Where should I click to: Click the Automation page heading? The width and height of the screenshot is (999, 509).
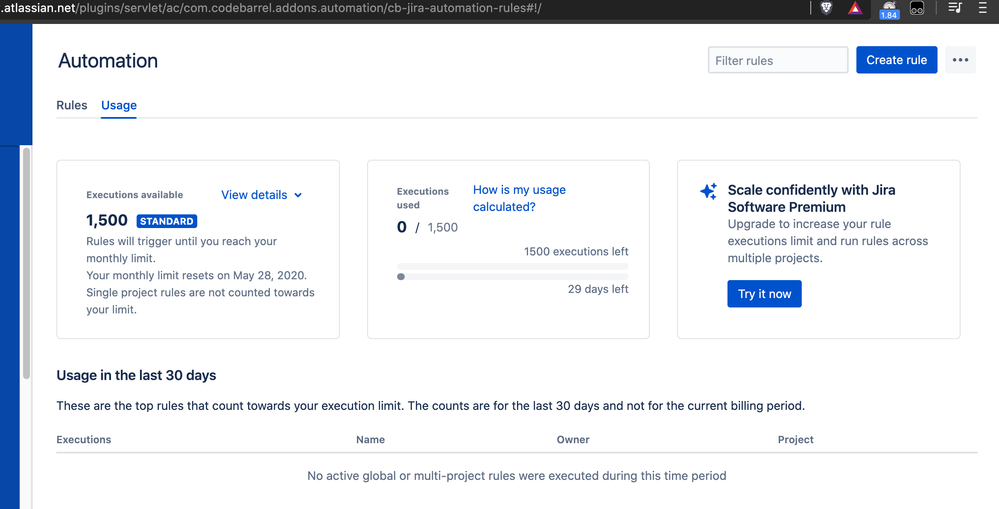[108, 61]
